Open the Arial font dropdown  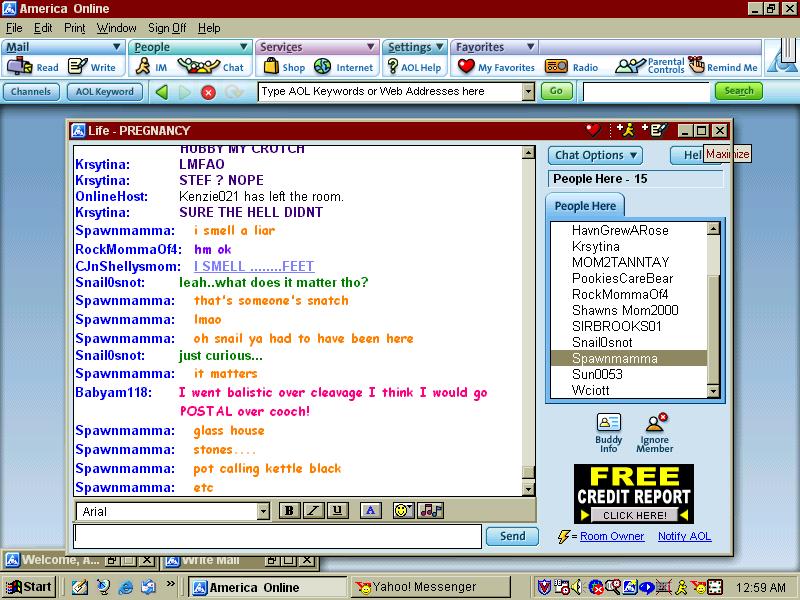coord(263,511)
